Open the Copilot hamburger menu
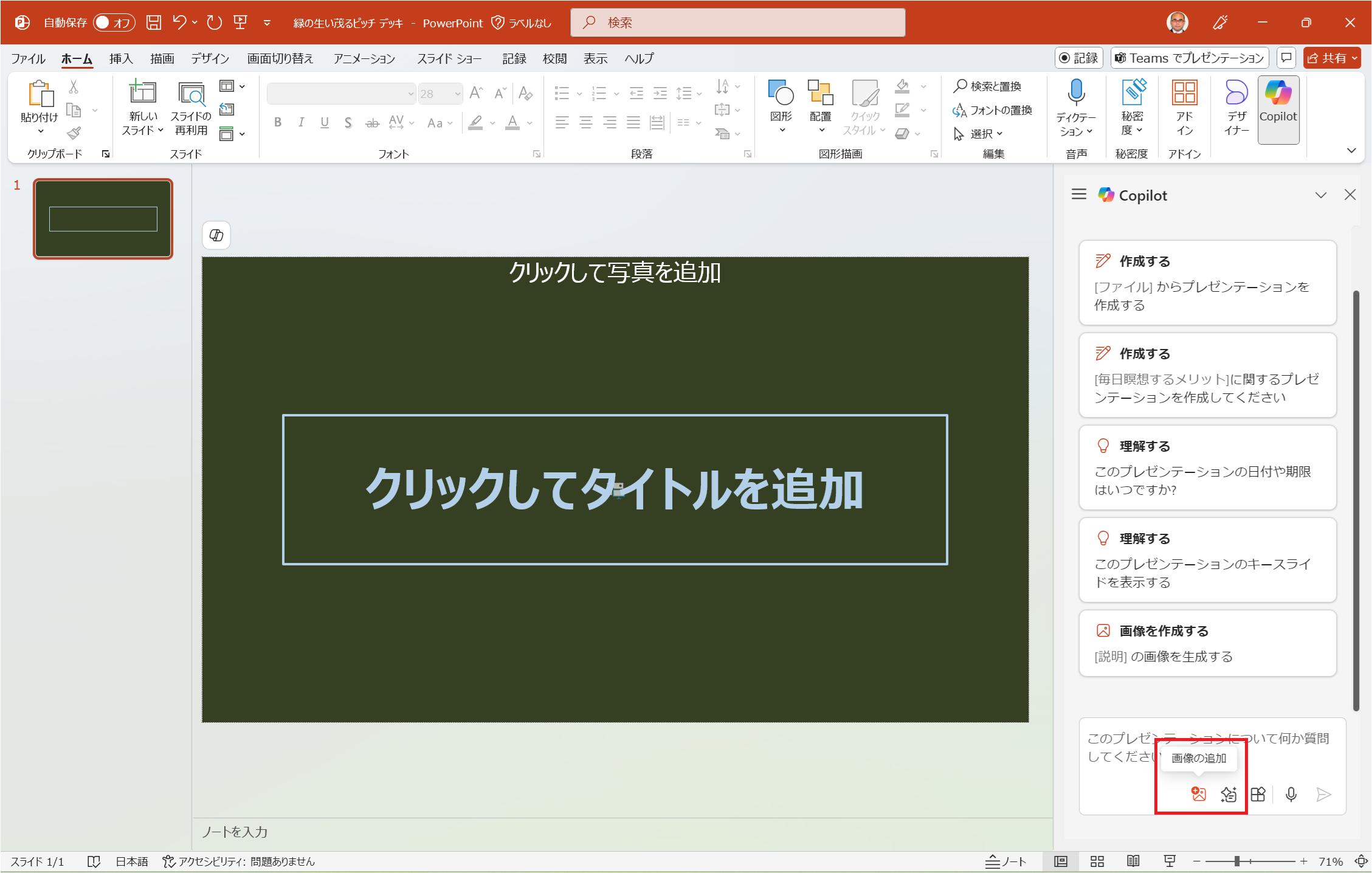This screenshot has height=873, width=1372. pyautogui.click(x=1079, y=195)
